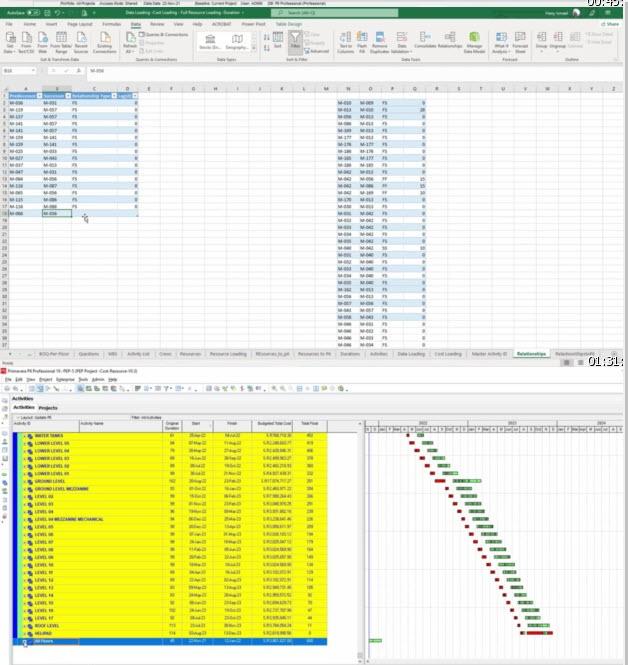Viewport: 628px width, 665px height.
Task: Expand ROOF LEVEL WBS row in Primavera
Action: [x=24, y=626]
